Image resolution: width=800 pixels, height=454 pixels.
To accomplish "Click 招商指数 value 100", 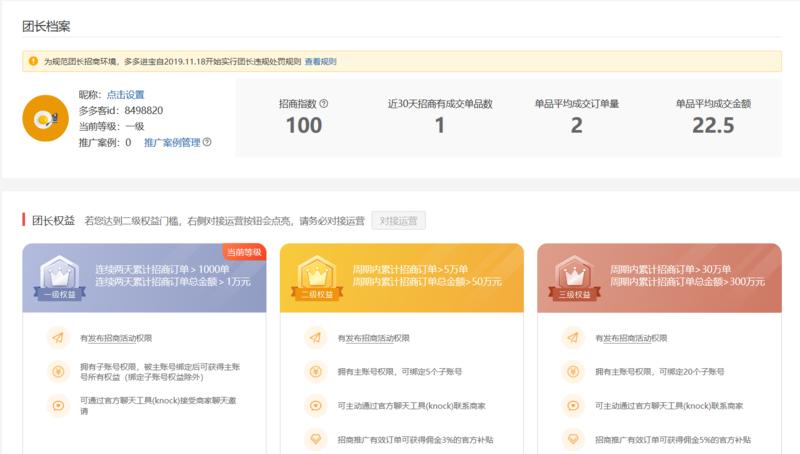I will 304,125.
